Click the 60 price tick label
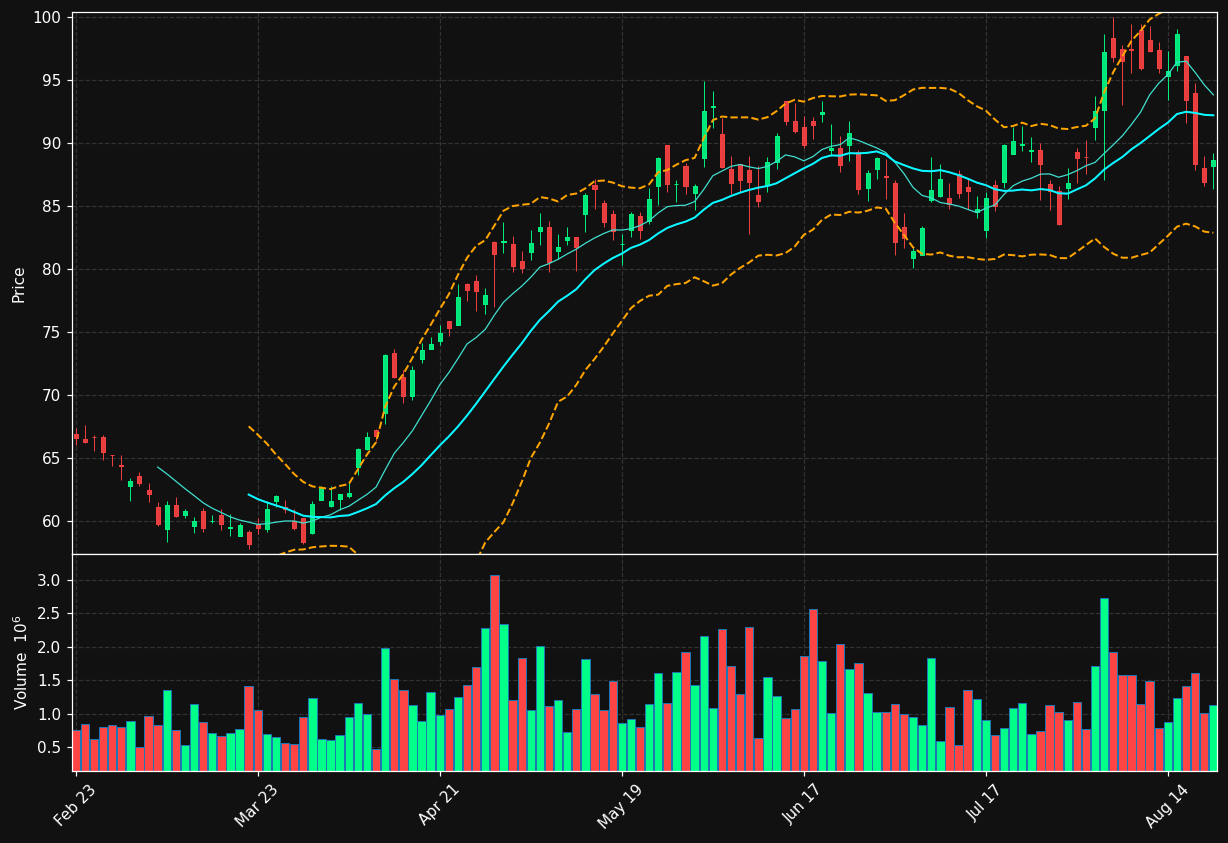 [51, 522]
